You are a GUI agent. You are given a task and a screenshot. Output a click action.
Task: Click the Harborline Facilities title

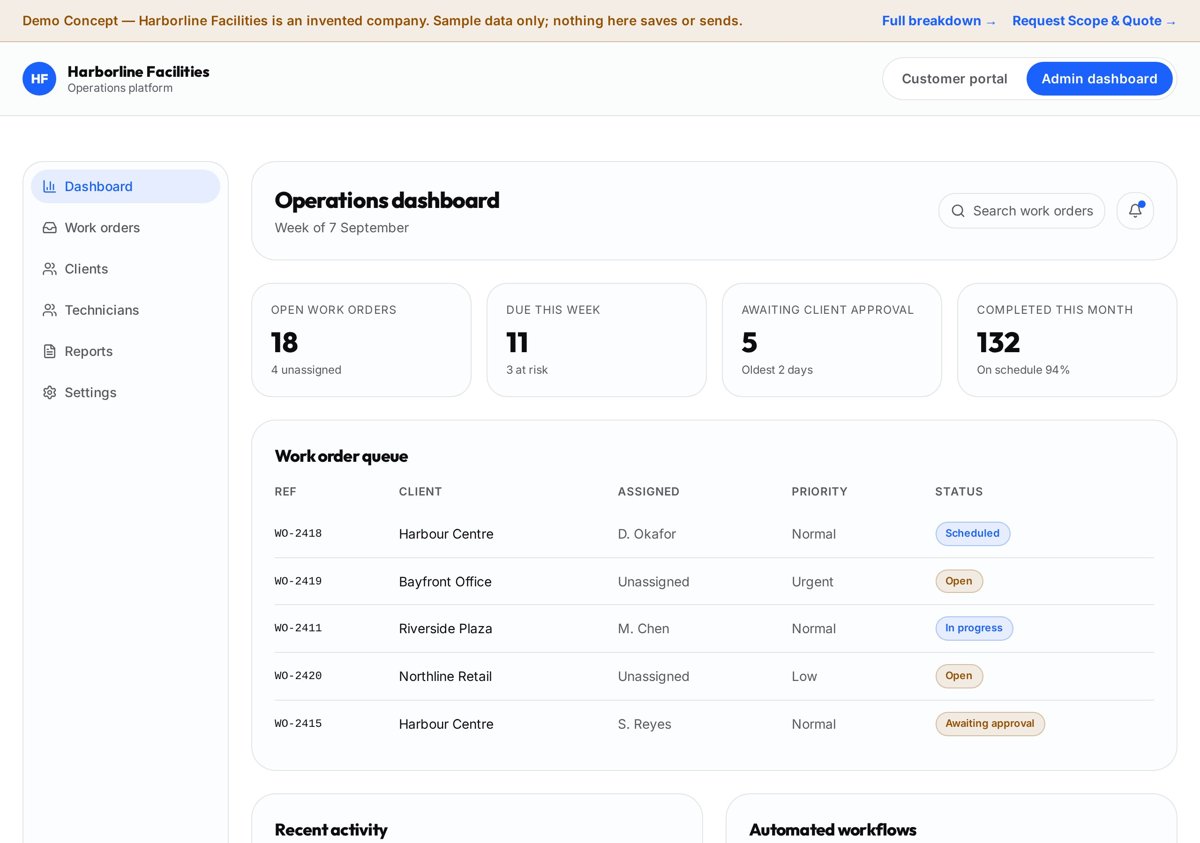(138, 71)
